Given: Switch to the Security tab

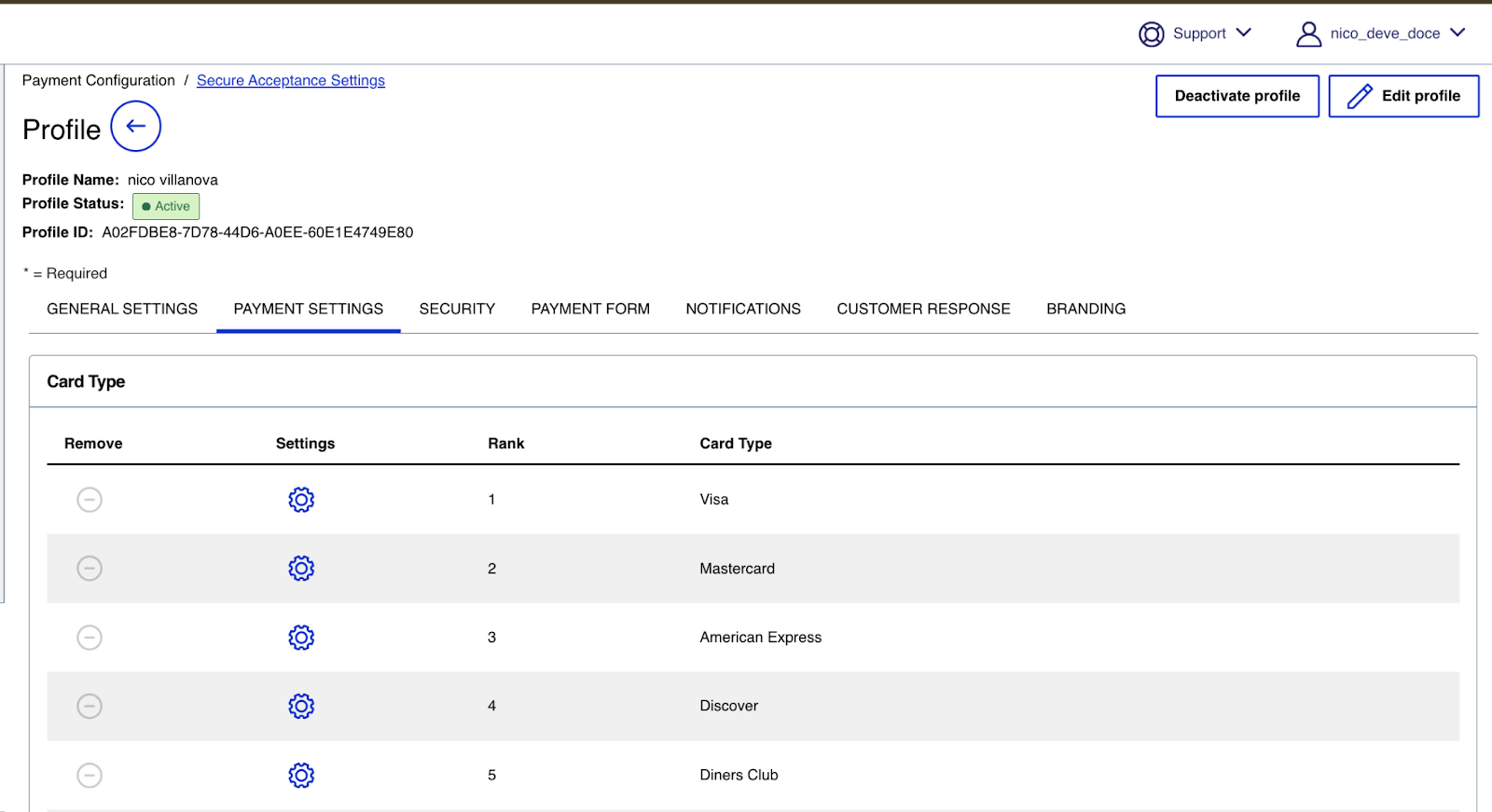Looking at the screenshot, I should click(x=457, y=309).
